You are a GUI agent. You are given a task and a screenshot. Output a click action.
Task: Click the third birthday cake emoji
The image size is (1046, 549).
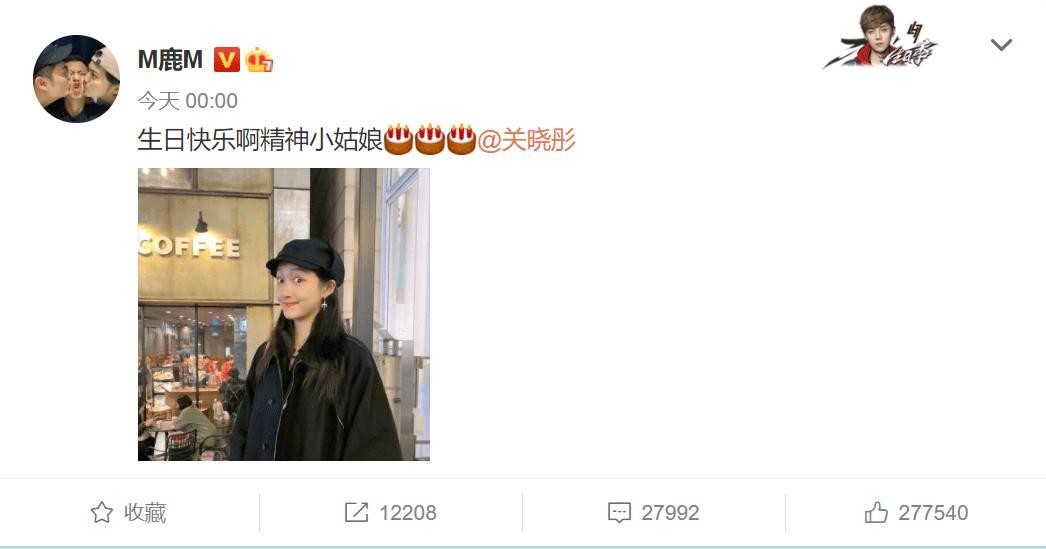pos(461,139)
